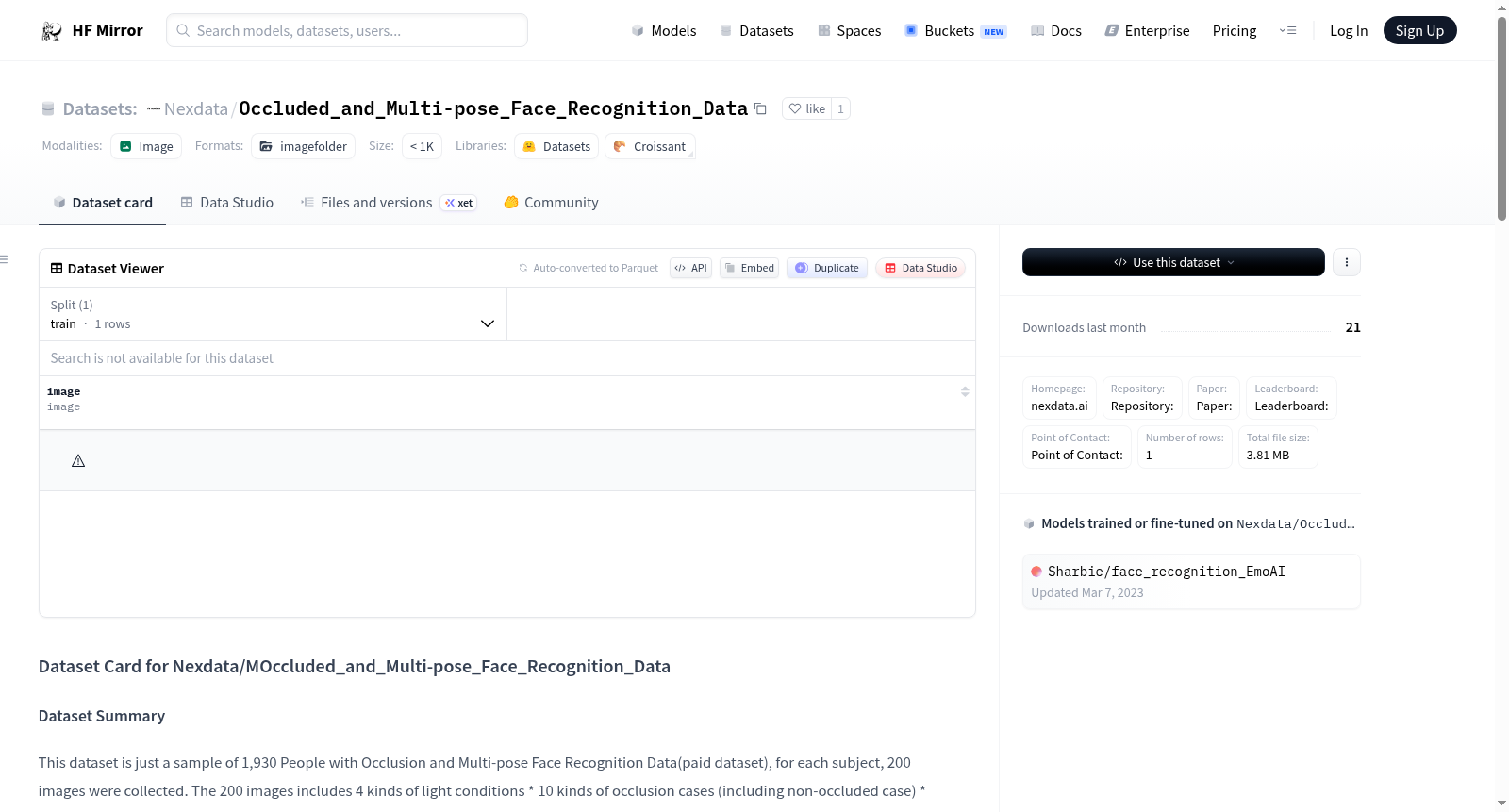The image size is (1509, 812).
Task: Switch to the Dataset card tab
Action: click(102, 202)
